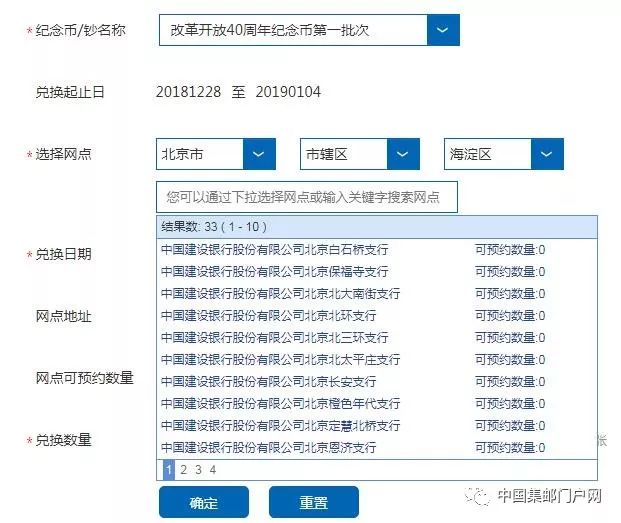
Task: Choose 北京橙色年代支行 from results
Action: (377, 403)
